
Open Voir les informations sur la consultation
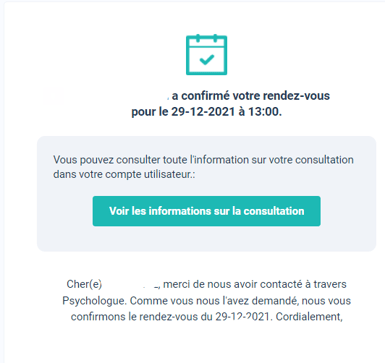207,211
